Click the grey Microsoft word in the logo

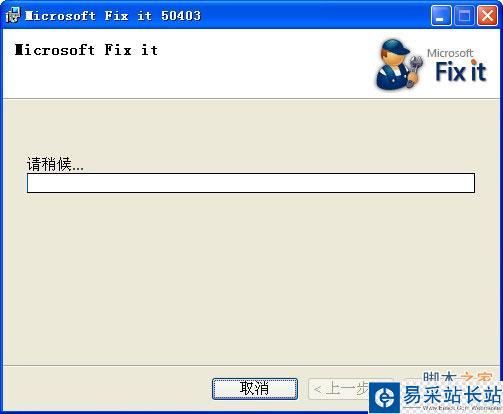point(450,53)
